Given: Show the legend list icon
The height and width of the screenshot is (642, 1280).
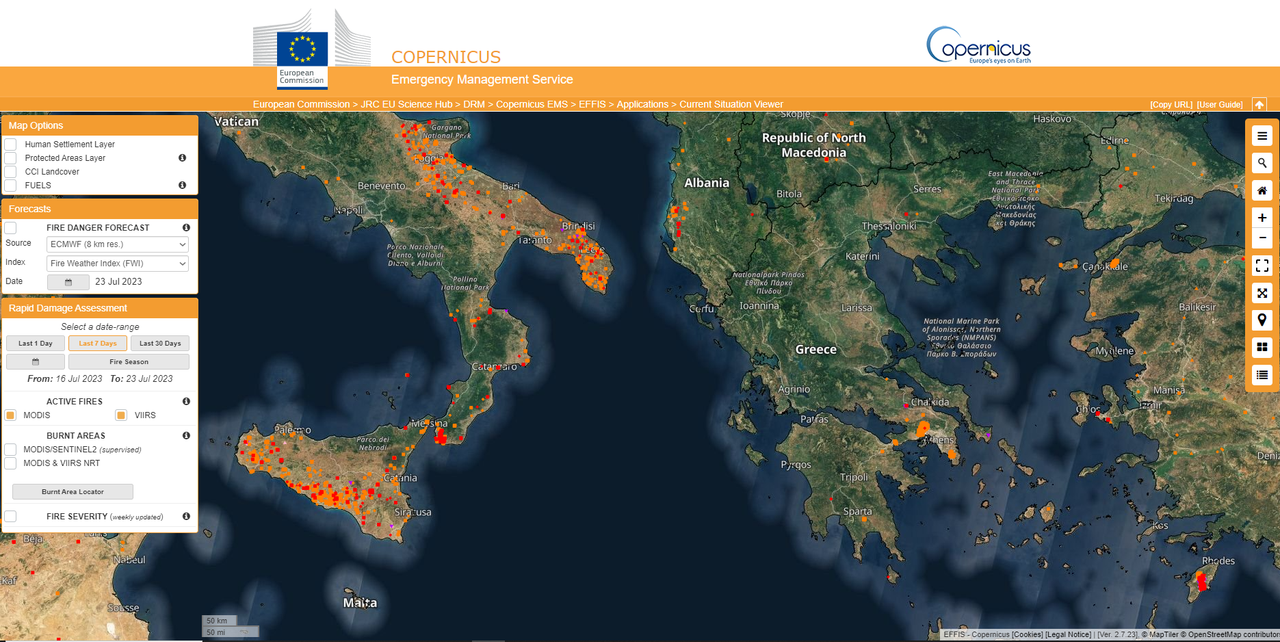Looking at the screenshot, I should [x=1262, y=375].
